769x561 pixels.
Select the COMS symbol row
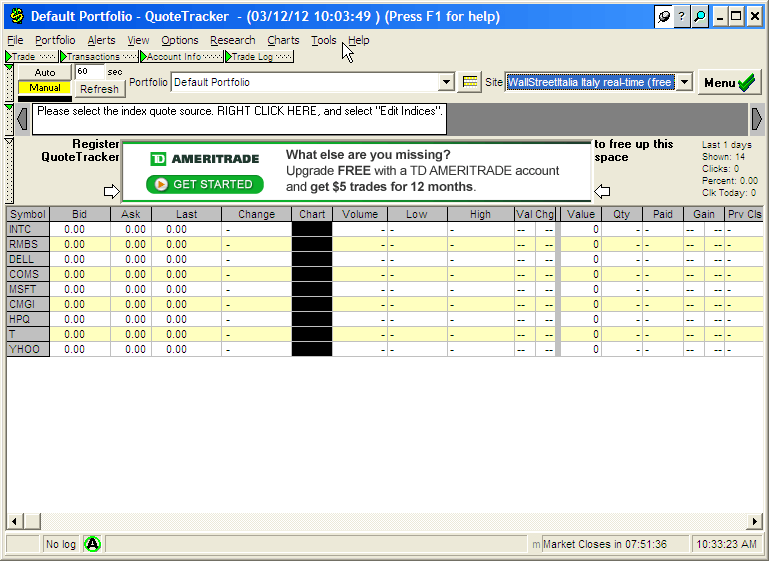(x=27, y=274)
